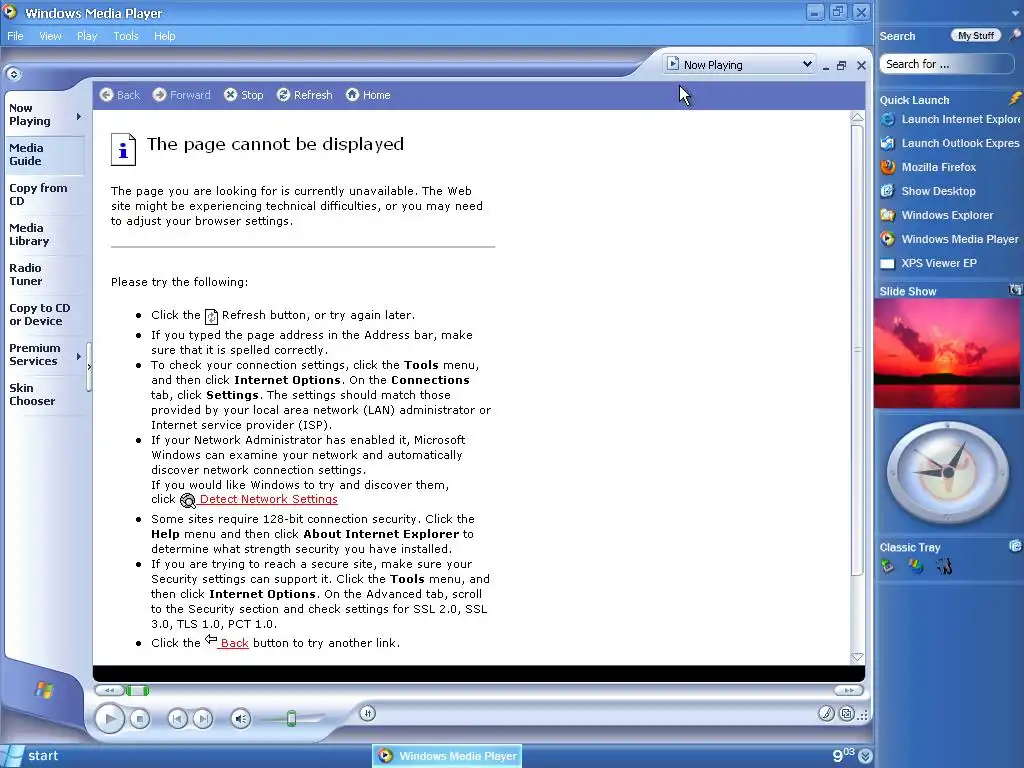
Task: Click the start button
Action: (x=33, y=756)
